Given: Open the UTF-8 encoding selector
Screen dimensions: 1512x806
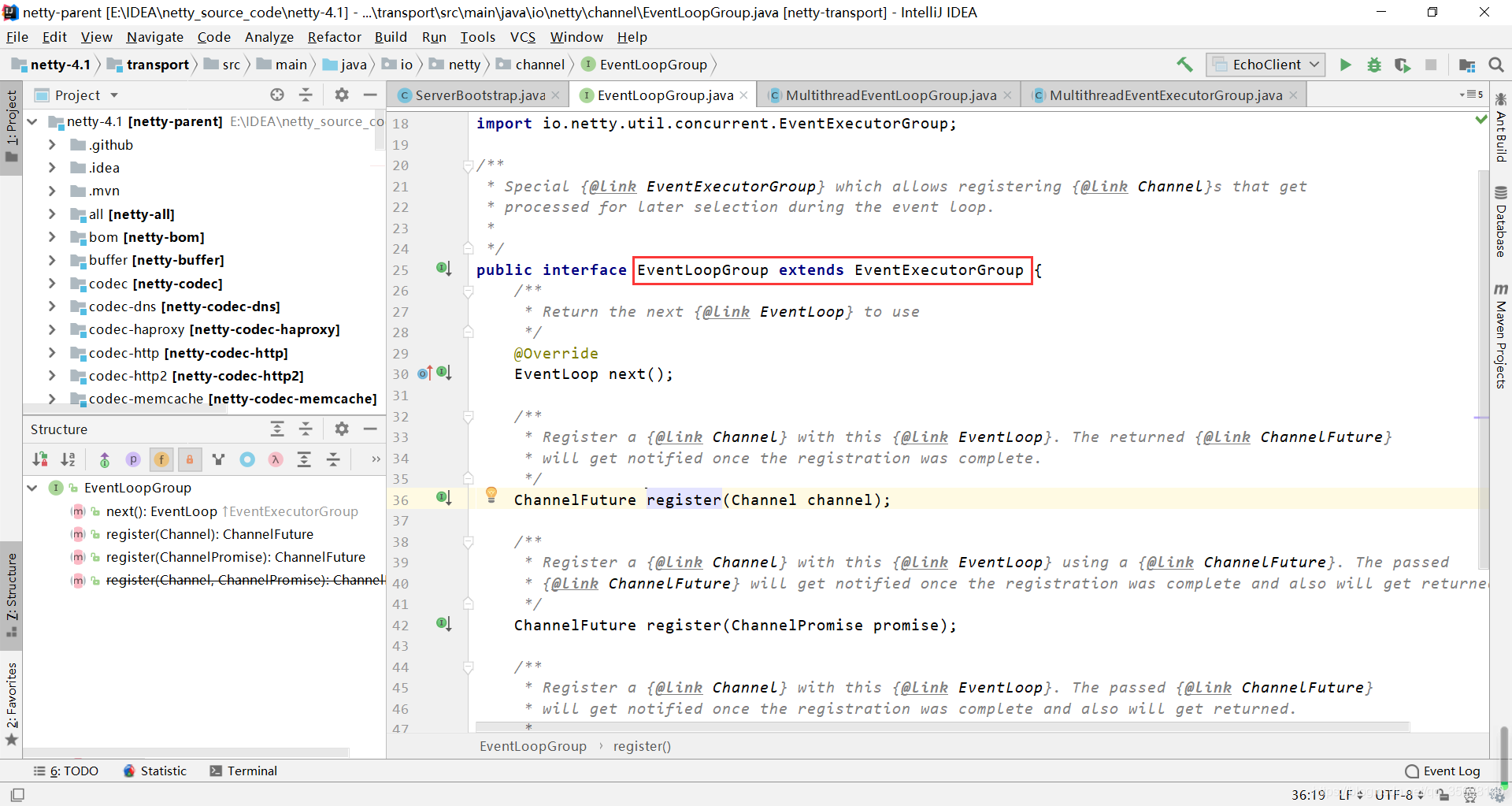Looking at the screenshot, I should (x=1399, y=795).
